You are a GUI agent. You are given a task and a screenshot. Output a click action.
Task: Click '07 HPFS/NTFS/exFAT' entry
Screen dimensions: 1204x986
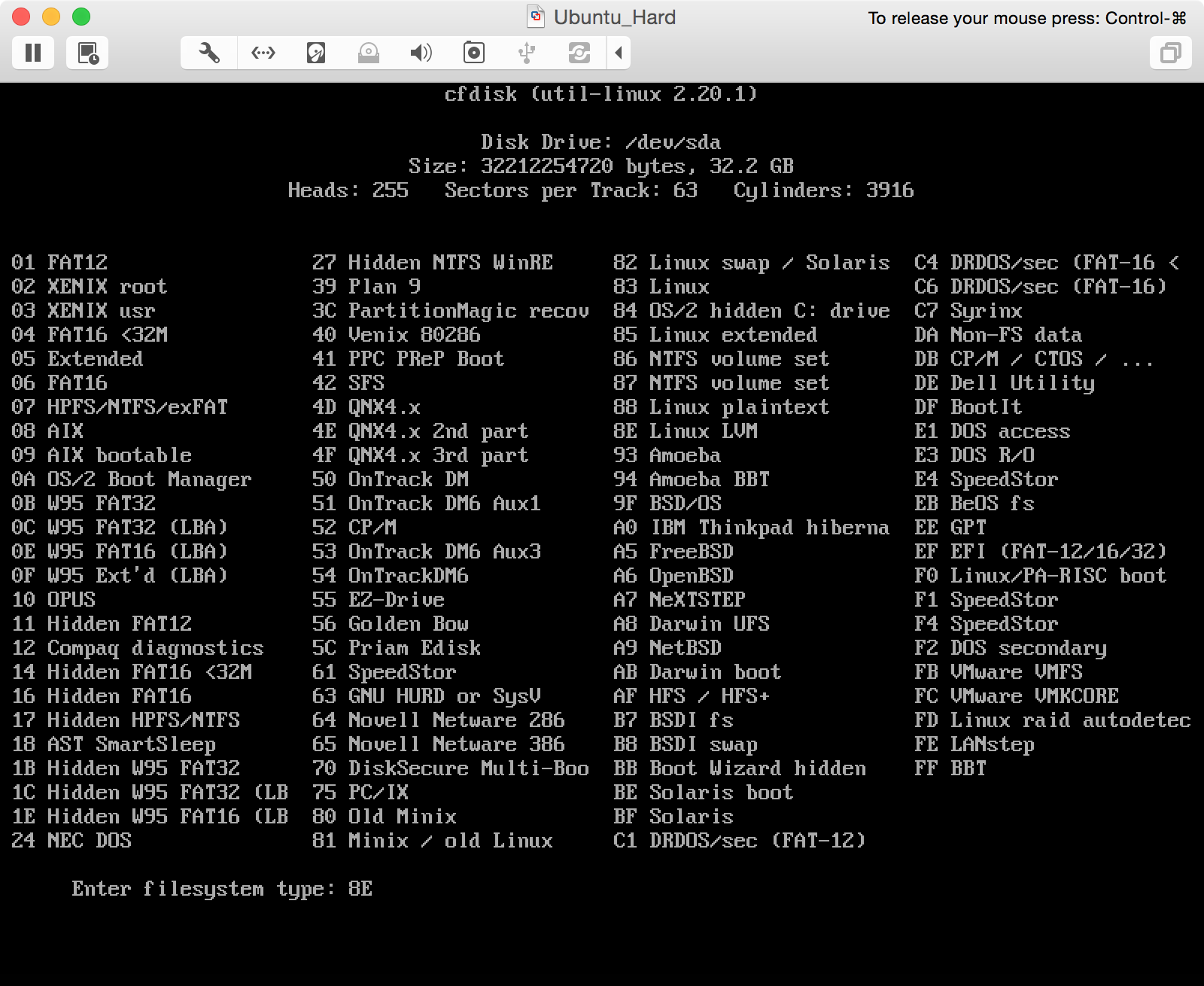click(x=120, y=407)
